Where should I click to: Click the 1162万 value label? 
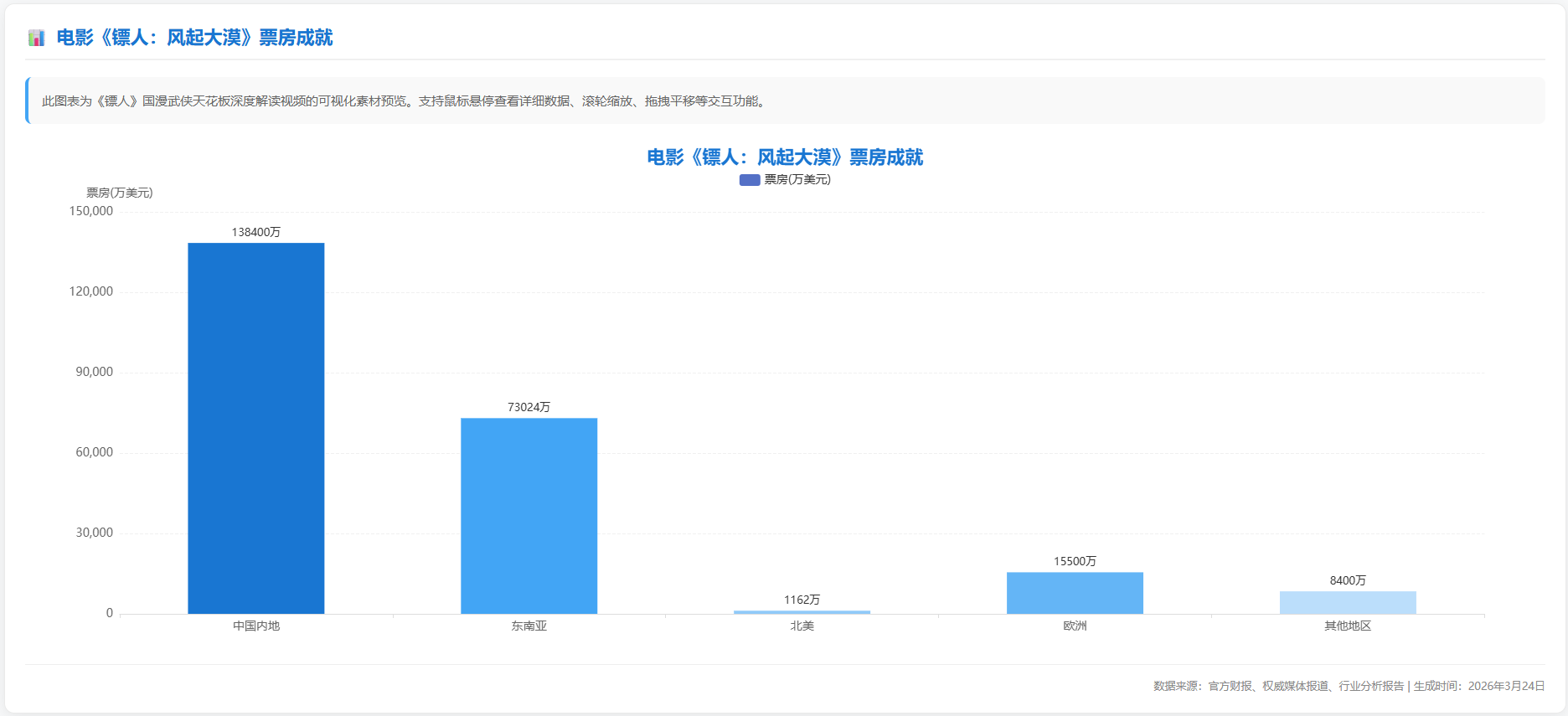click(x=802, y=600)
